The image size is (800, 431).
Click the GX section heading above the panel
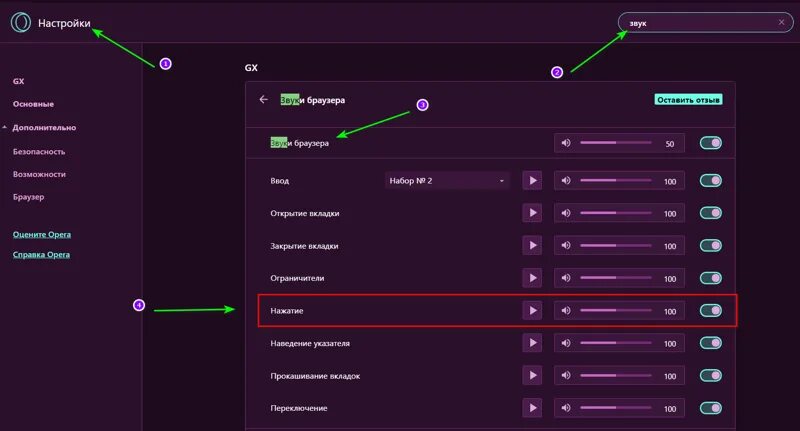[x=251, y=67]
